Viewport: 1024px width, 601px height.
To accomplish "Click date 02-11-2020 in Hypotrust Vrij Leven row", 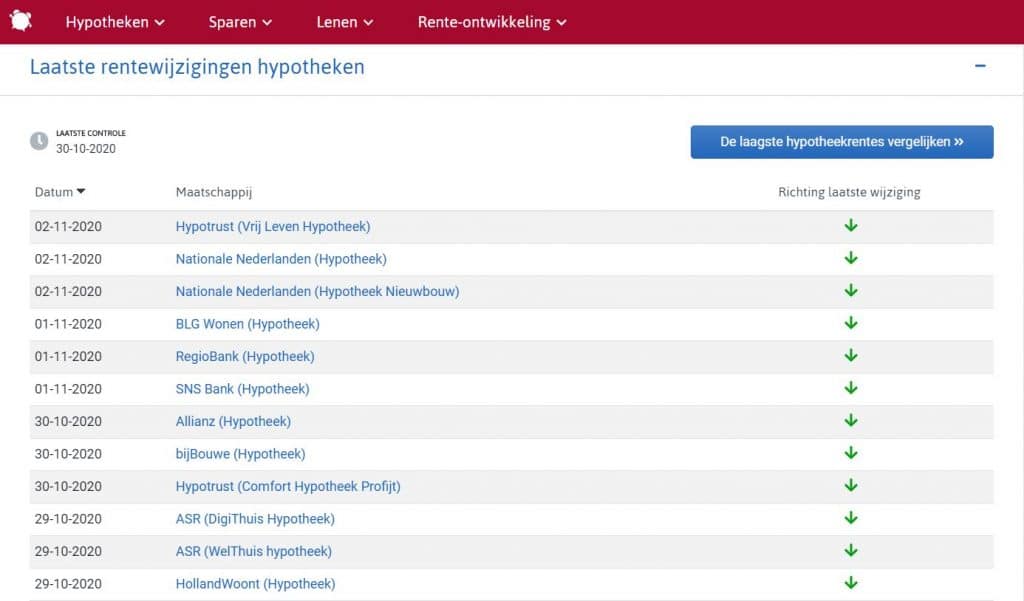I will coord(68,227).
